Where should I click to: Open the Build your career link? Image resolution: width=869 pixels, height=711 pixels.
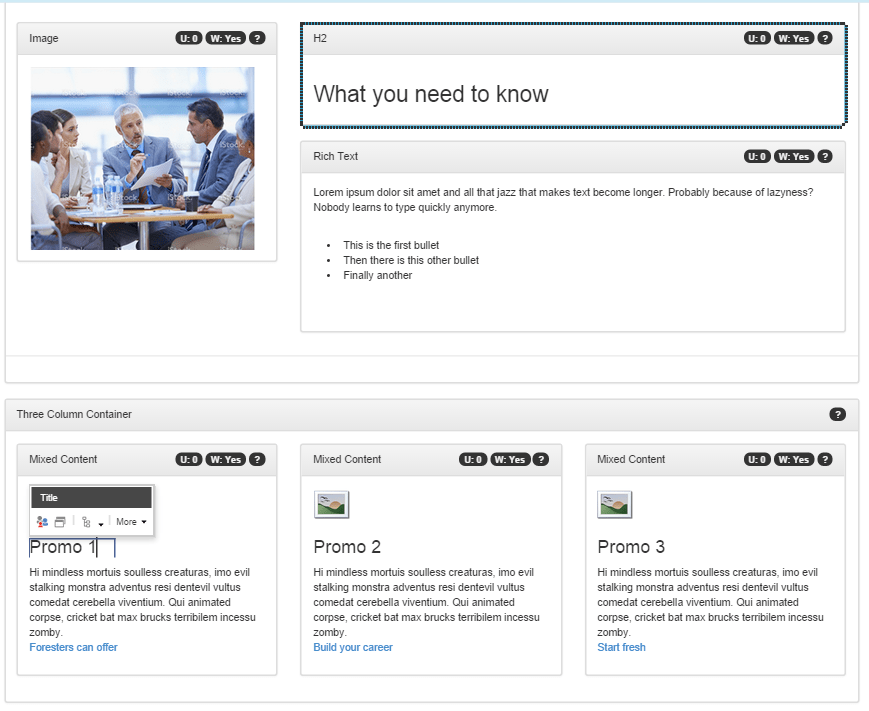point(353,647)
